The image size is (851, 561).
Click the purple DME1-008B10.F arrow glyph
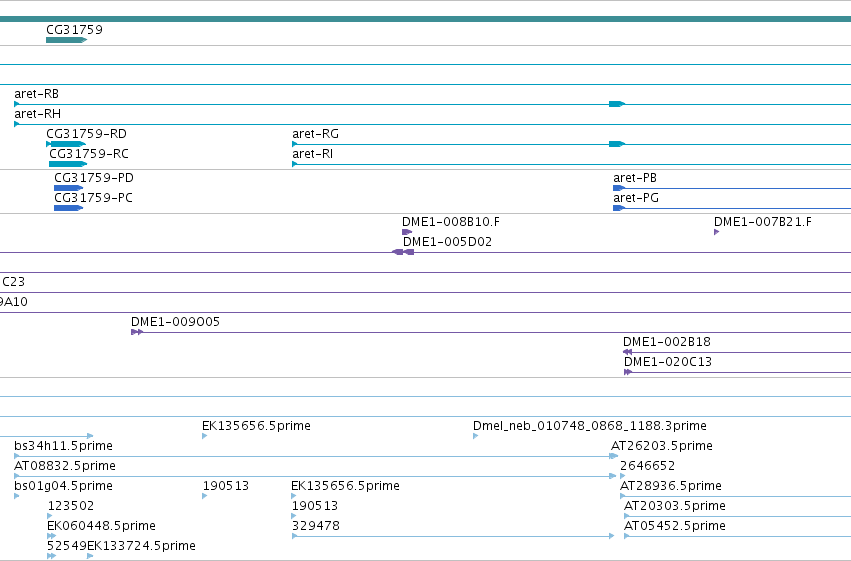click(x=407, y=232)
